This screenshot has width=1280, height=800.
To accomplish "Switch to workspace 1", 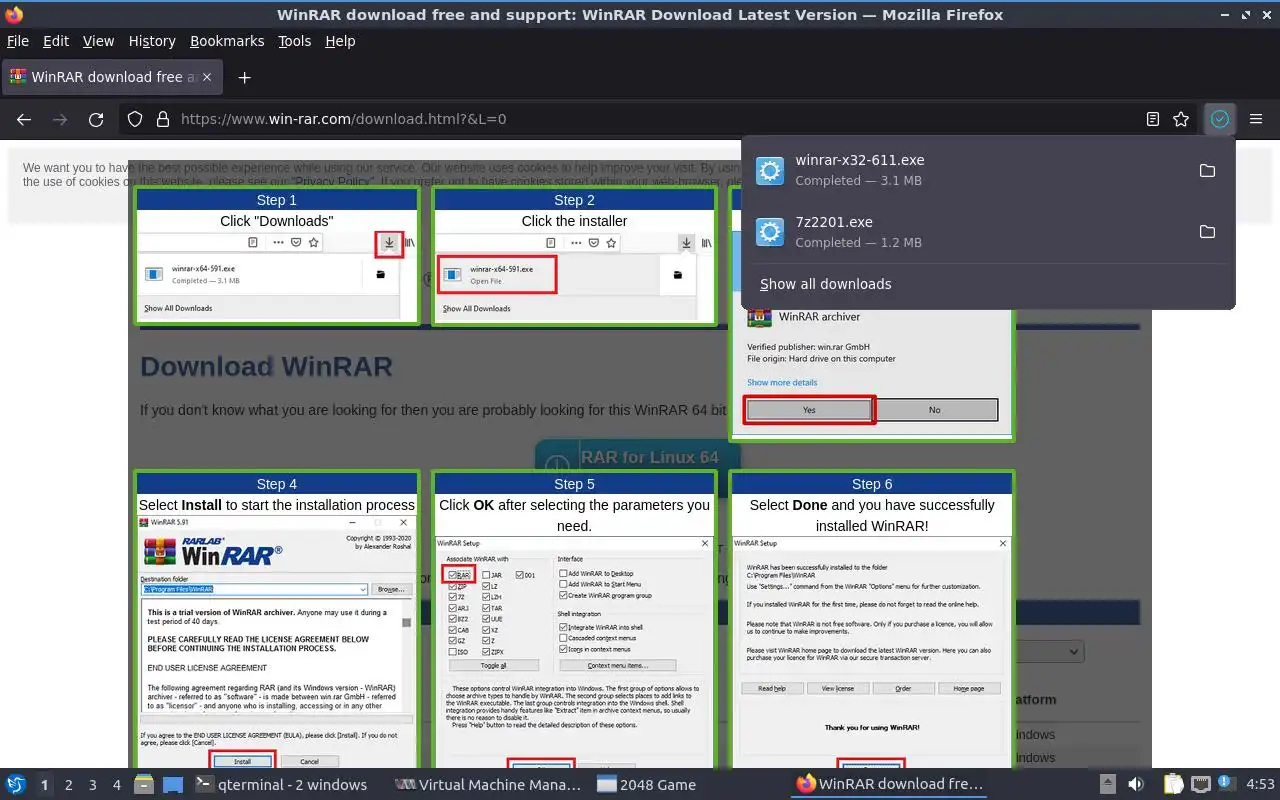I will click(44, 785).
